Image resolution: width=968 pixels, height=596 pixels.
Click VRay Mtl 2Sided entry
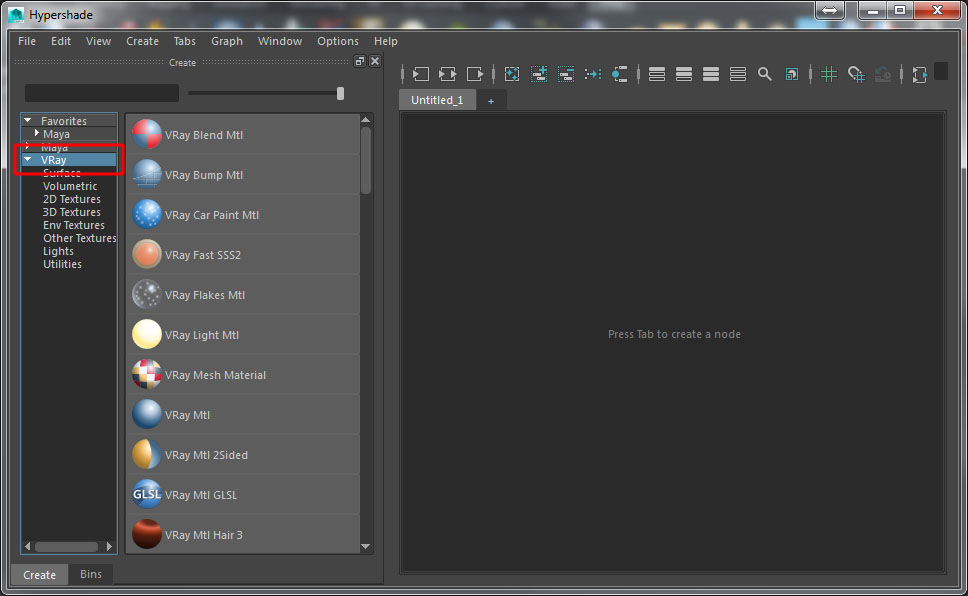point(243,455)
